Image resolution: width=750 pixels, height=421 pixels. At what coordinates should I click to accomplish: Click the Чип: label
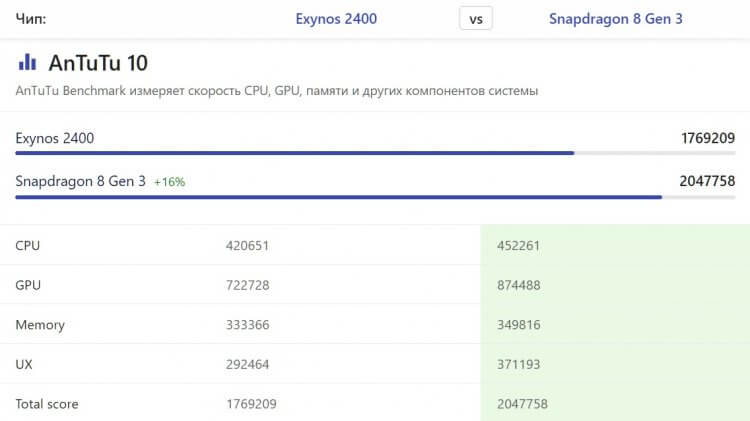[31, 19]
